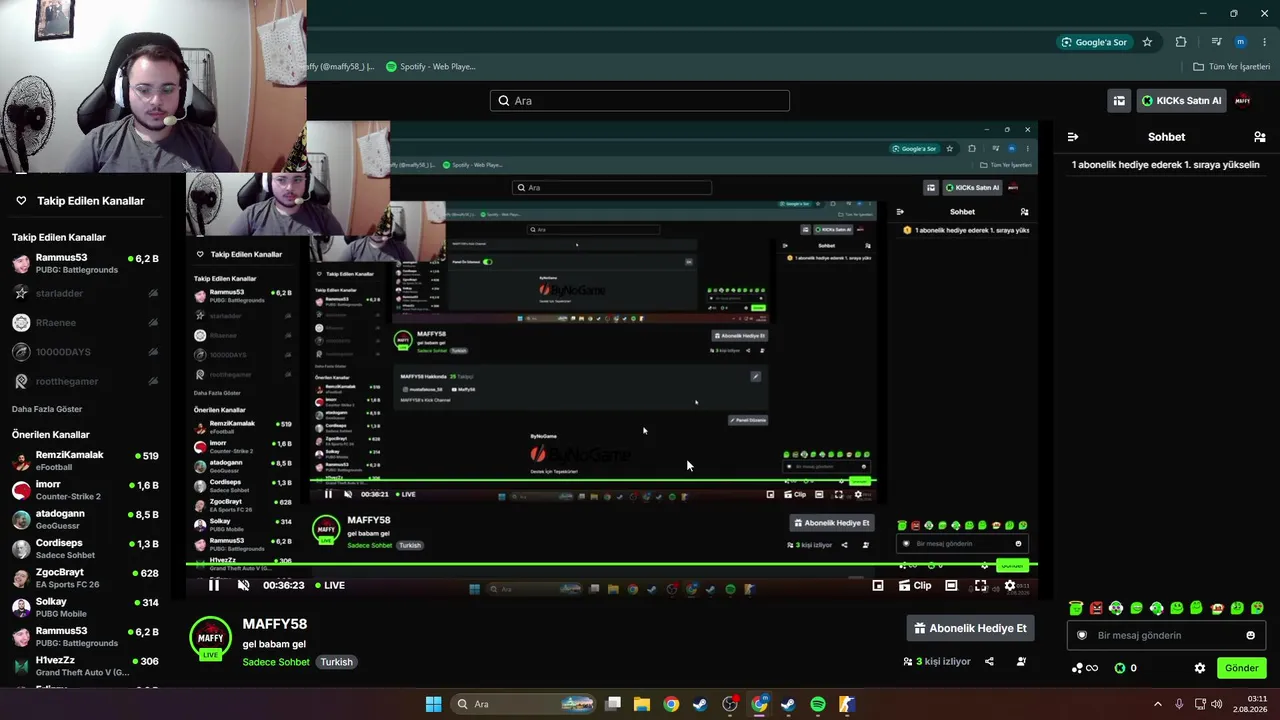Image resolution: width=1280 pixels, height=720 pixels.
Task: Open Spotify from the taskbar
Action: (817, 704)
